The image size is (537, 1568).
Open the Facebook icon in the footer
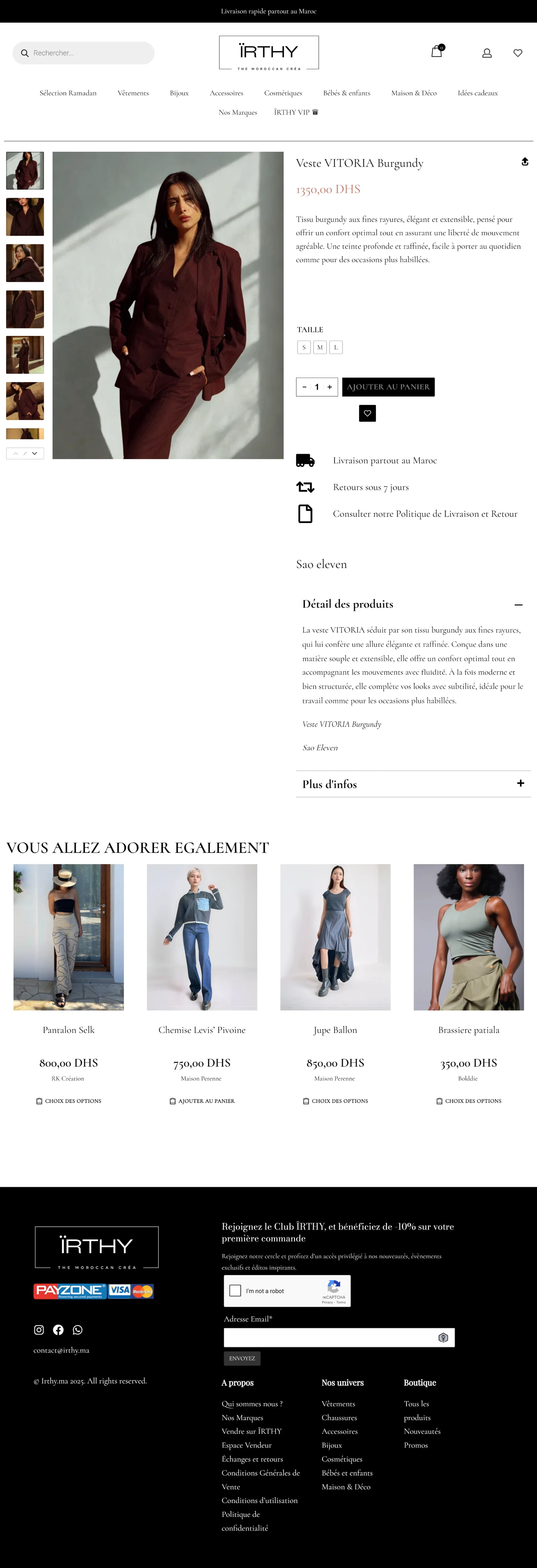pyautogui.click(x=58, y=1330)
